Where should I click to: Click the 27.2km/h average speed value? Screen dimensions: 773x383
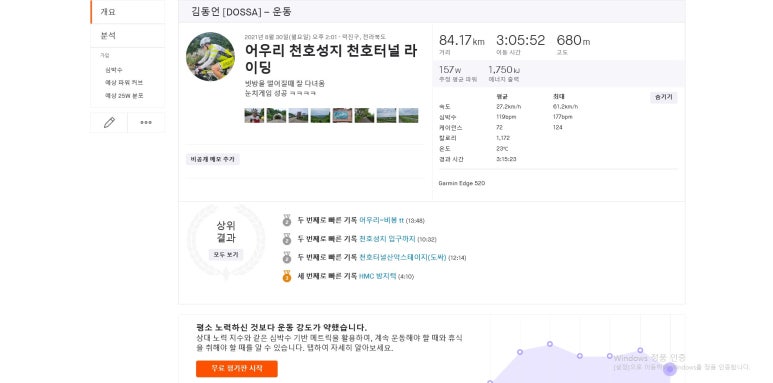(509, 106)
